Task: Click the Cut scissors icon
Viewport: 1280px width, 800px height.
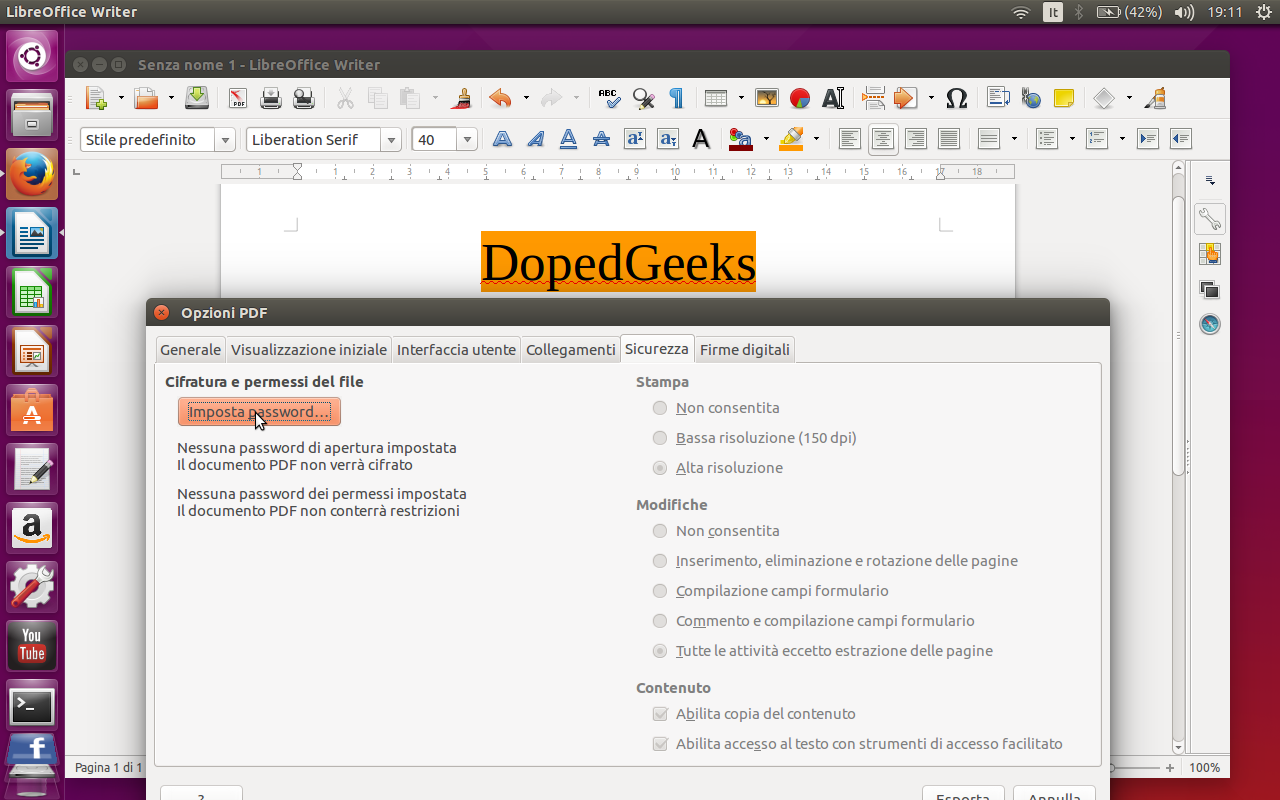Action: [x=345, y=98]
